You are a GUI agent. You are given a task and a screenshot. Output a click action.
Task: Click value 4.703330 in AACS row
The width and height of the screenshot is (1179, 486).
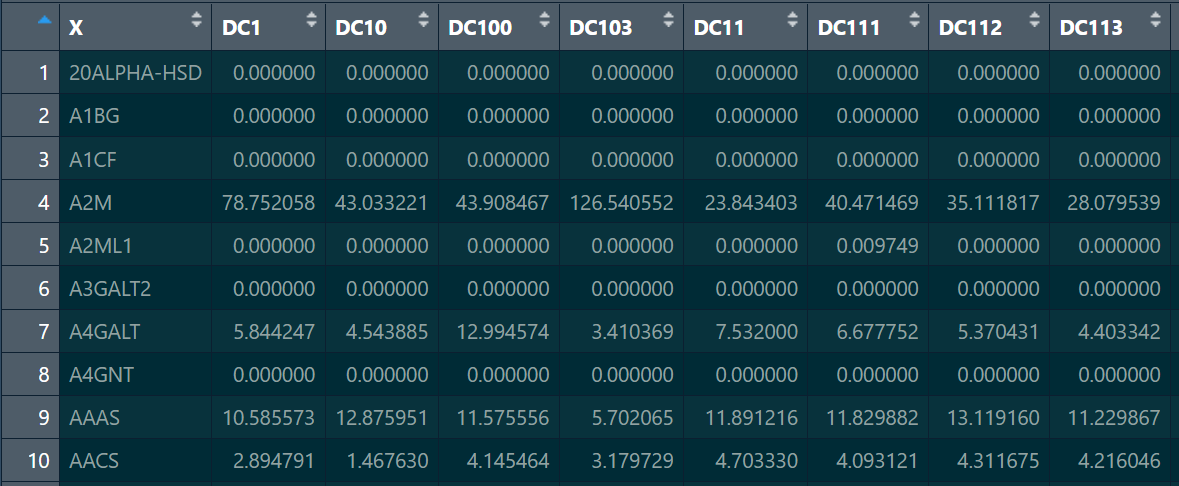click(x=756, y=460)
